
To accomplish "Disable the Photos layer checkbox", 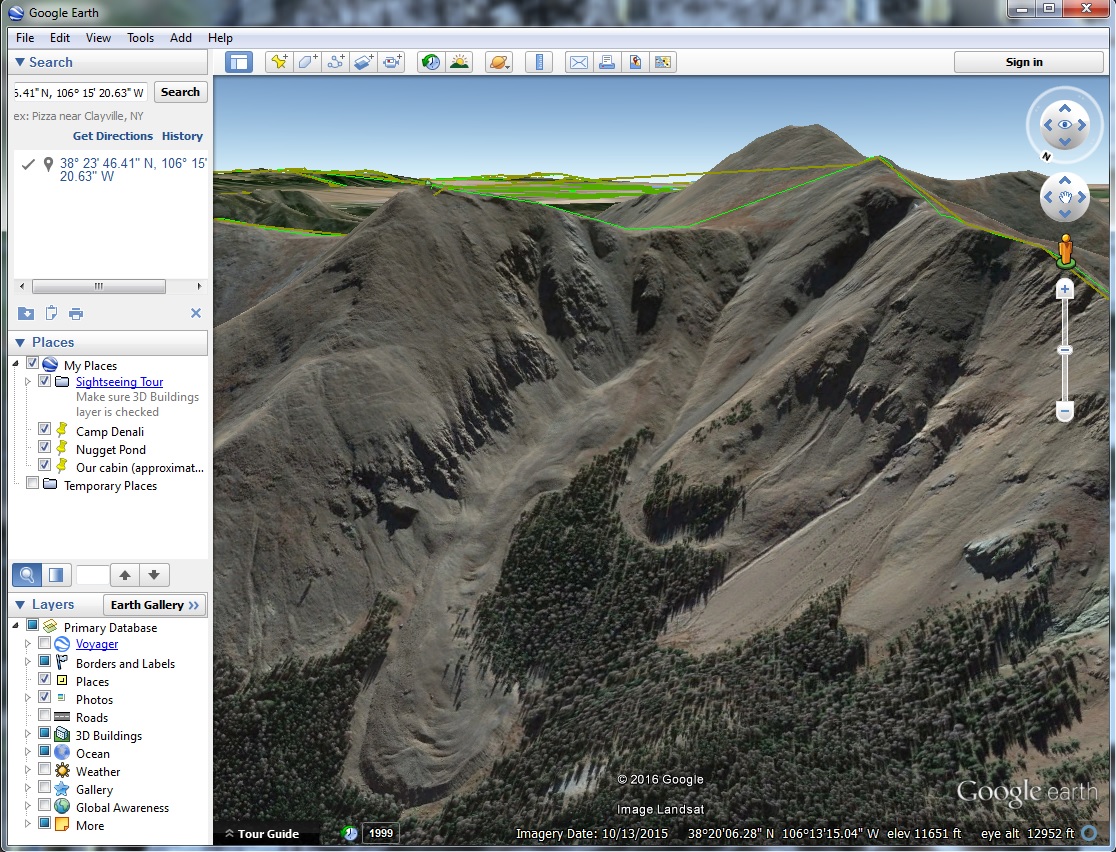I will point(44,697).
